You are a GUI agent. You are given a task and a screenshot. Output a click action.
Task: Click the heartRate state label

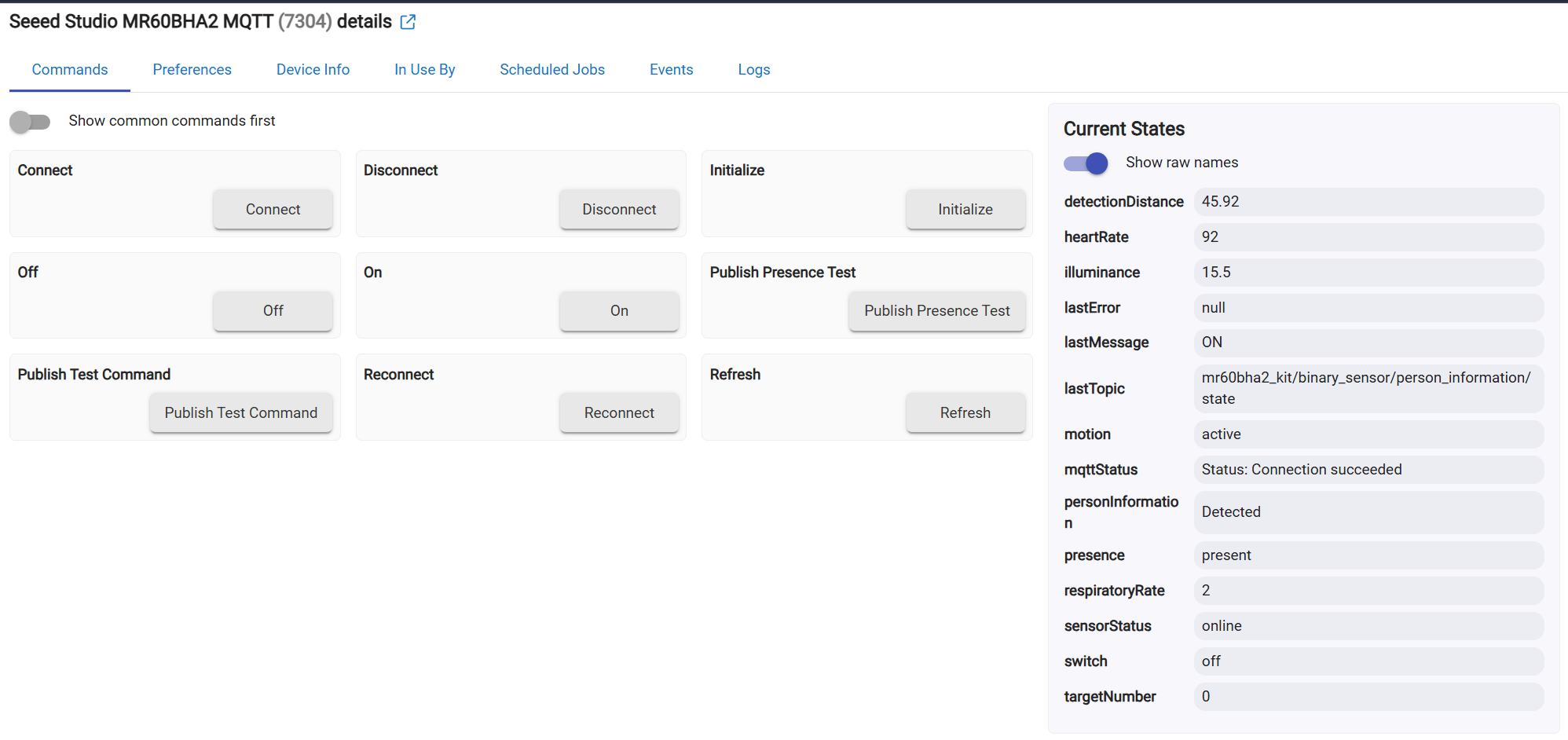1096,237
